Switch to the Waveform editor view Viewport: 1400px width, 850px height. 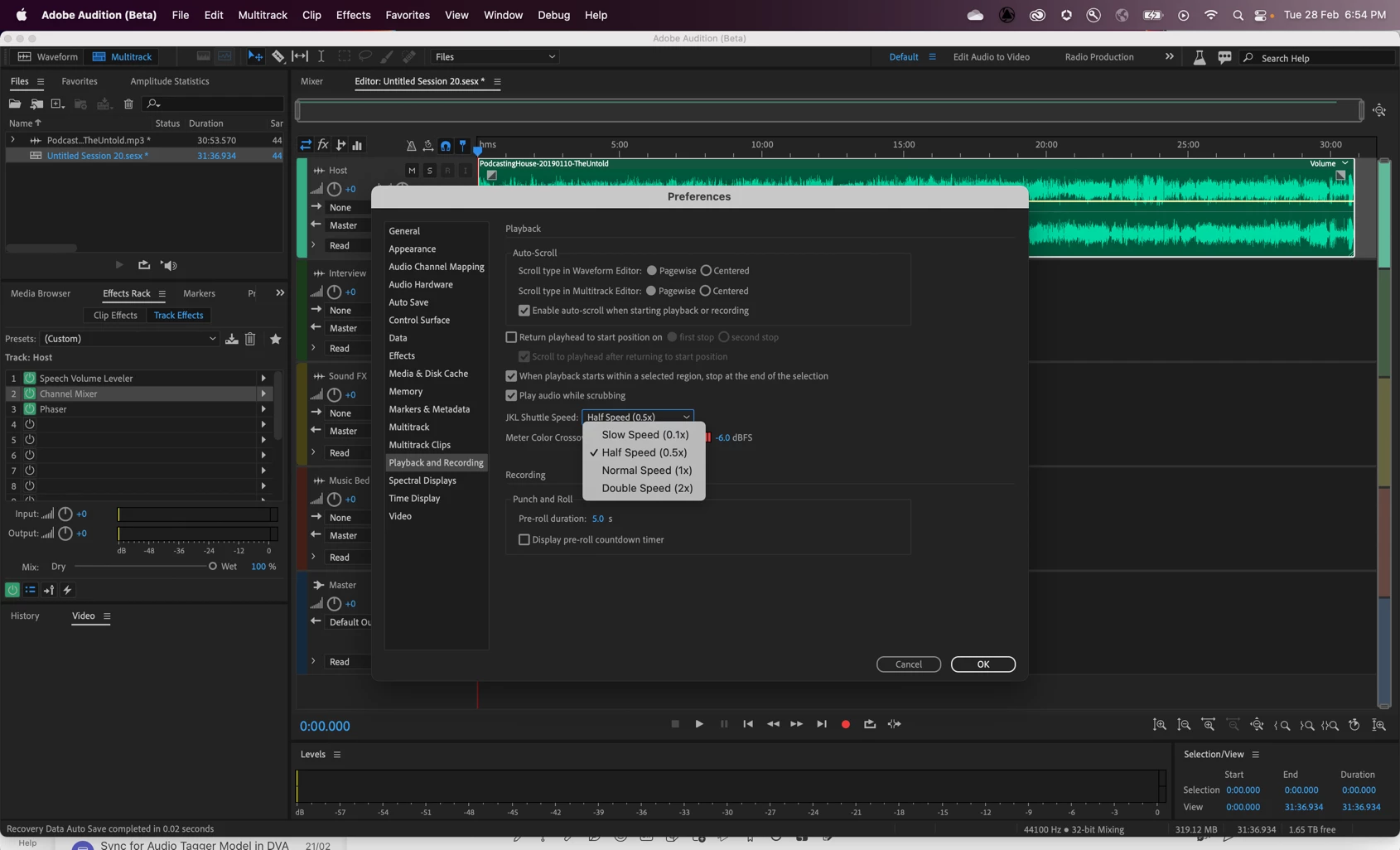(47, 56)
